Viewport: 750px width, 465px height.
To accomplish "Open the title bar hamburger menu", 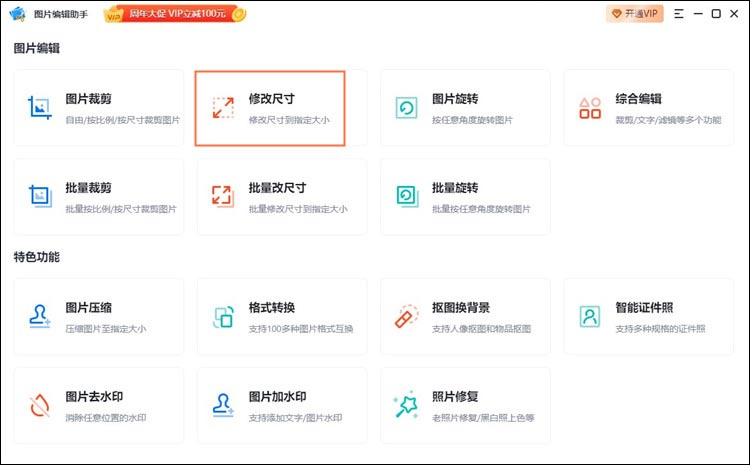I will click(679, 14).
